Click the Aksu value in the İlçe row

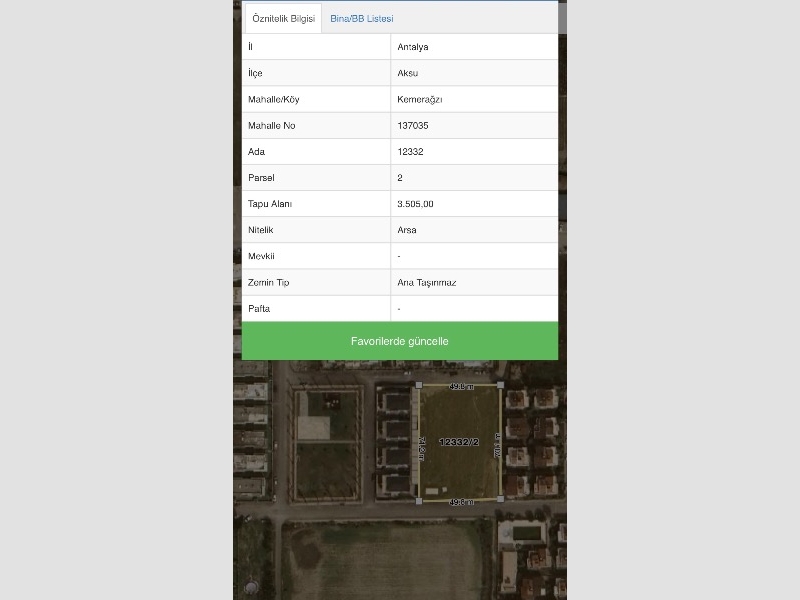tap(407, 73)
